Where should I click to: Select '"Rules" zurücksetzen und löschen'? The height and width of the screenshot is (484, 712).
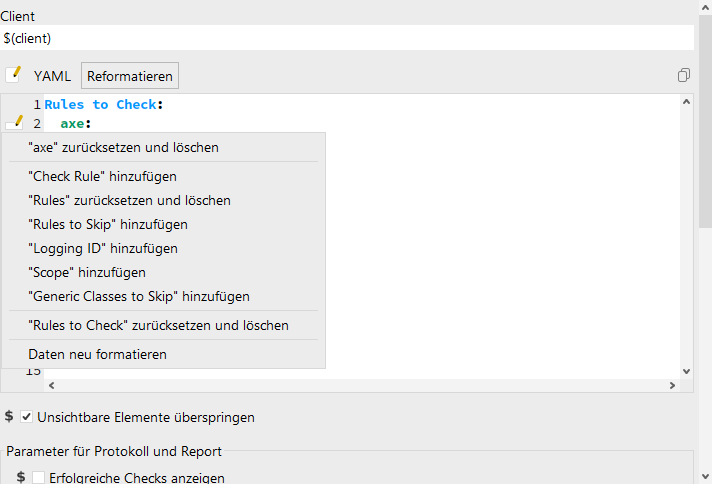(129, 200)
